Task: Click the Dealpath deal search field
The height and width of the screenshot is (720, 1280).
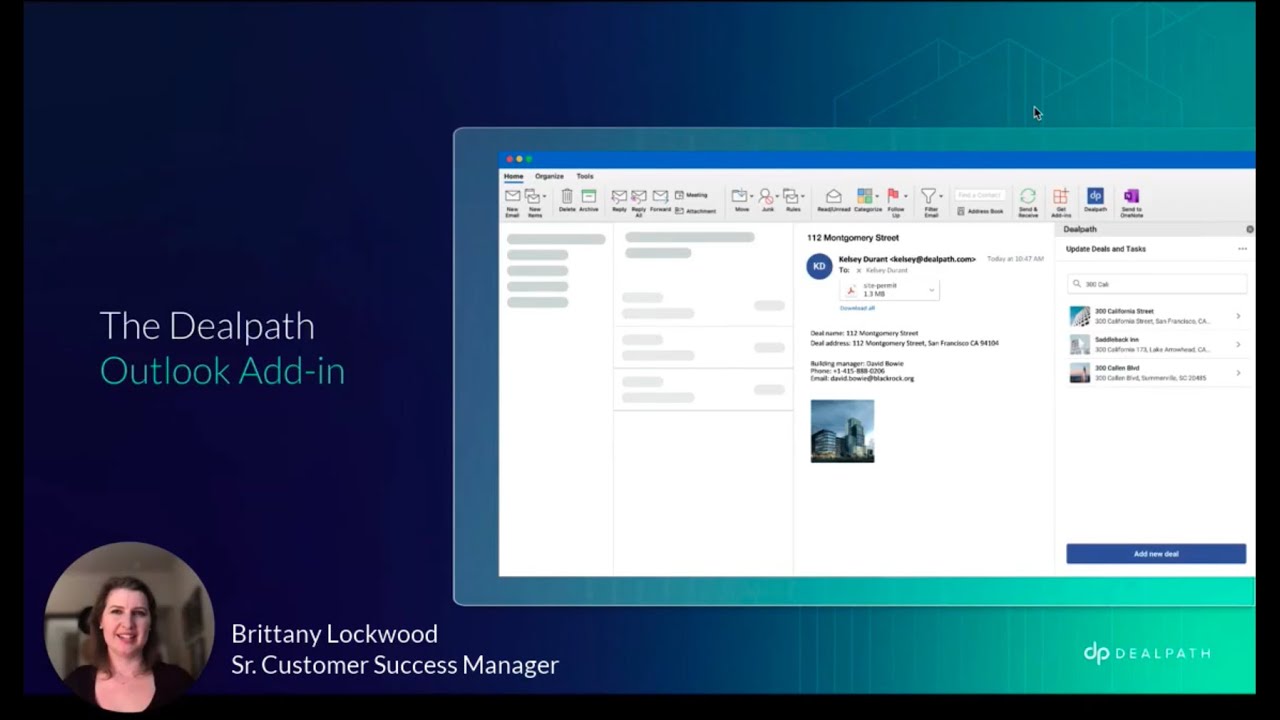Action: [x=1156, y=284]
